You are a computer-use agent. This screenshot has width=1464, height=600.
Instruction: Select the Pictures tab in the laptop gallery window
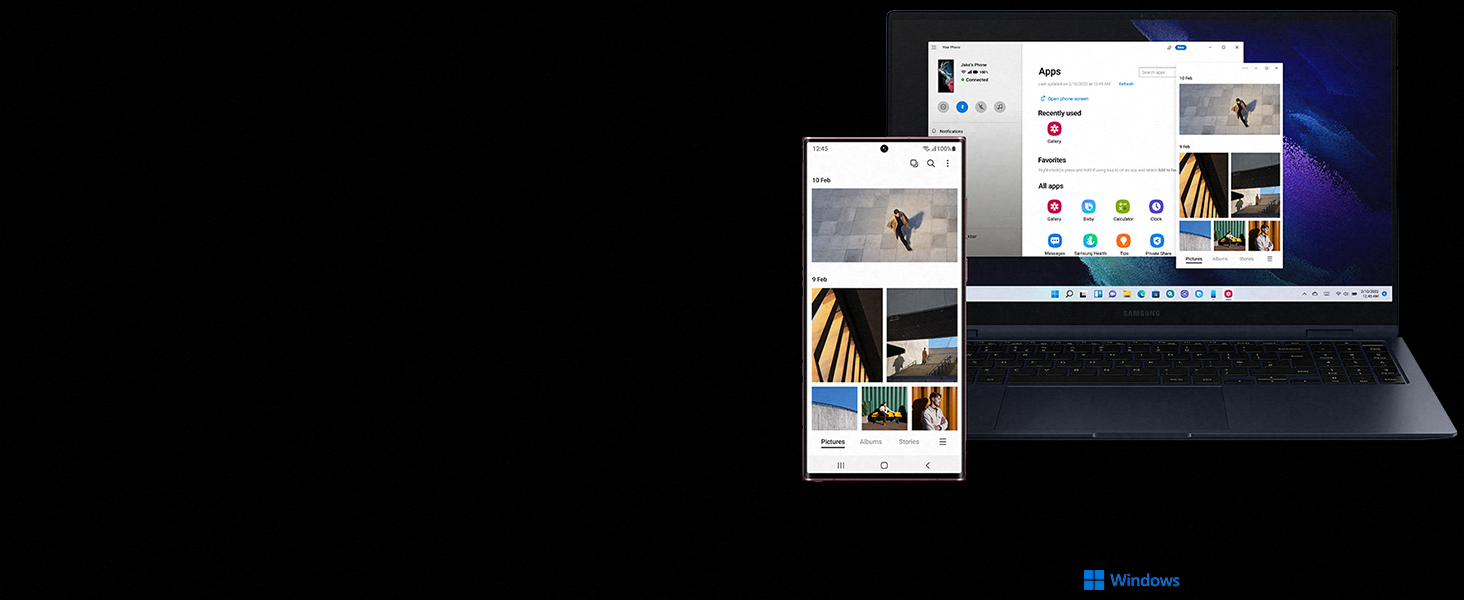point(1194,259)
